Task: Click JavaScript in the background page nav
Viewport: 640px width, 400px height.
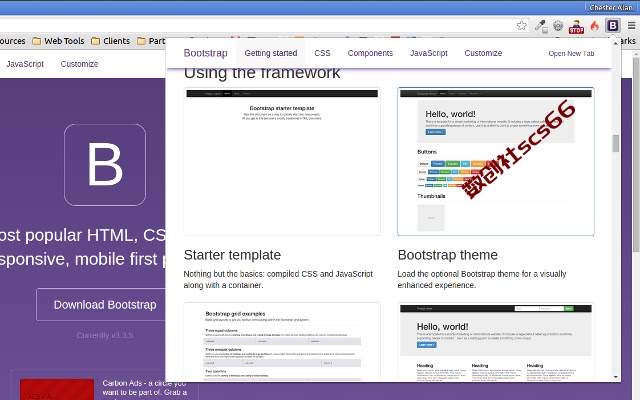Action: [x=25, y=64]
